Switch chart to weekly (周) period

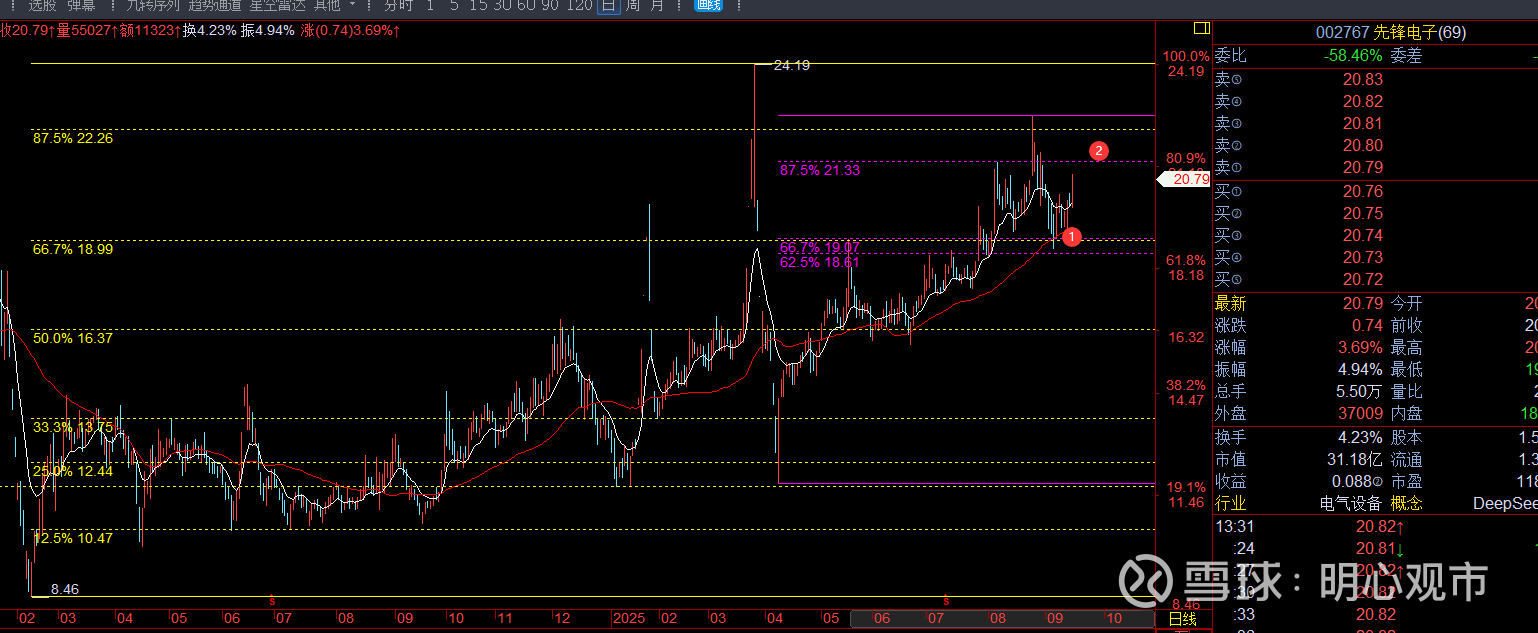(x=632, y=5)
